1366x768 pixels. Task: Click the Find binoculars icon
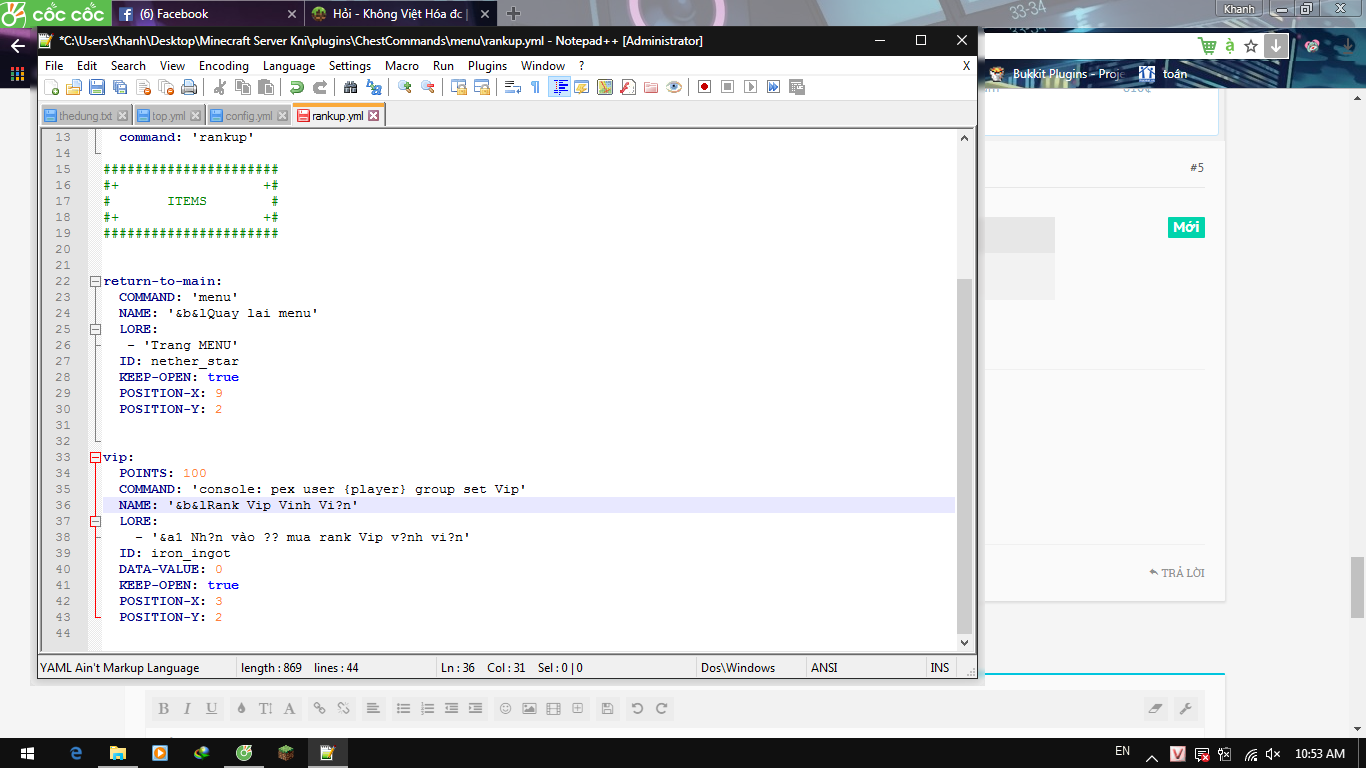coord(350,87)
